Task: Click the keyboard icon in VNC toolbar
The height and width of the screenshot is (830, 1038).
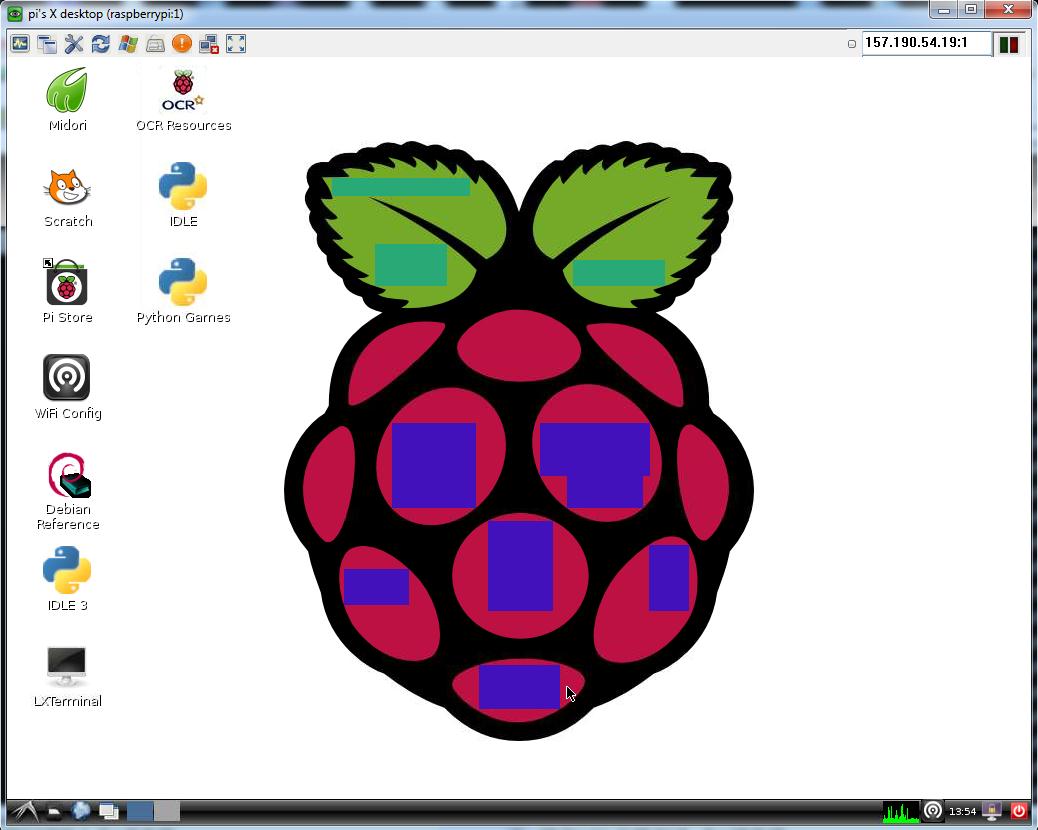Action: [155, 44]
